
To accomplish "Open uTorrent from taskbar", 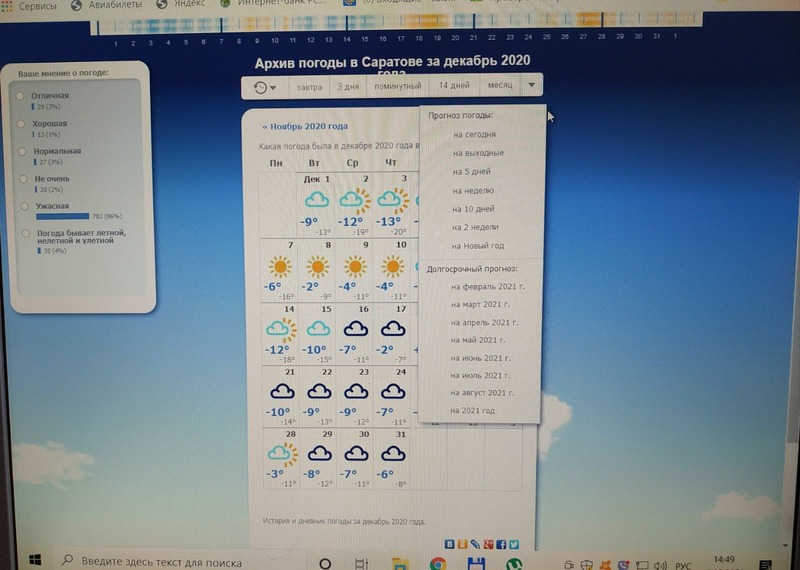I will [514, 564].
